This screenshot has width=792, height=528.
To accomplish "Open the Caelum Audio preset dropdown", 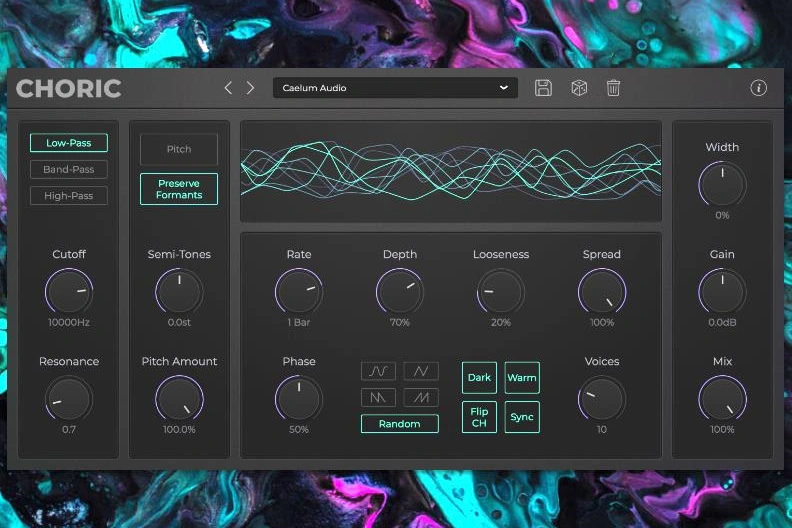I will click(x=395, y=88).
